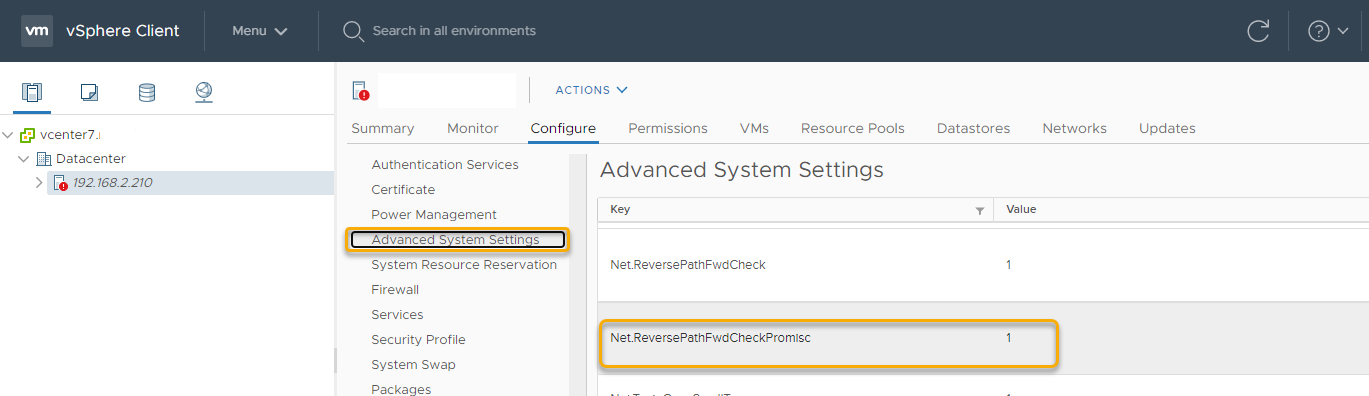Switch to the Datastores tab

973,128
